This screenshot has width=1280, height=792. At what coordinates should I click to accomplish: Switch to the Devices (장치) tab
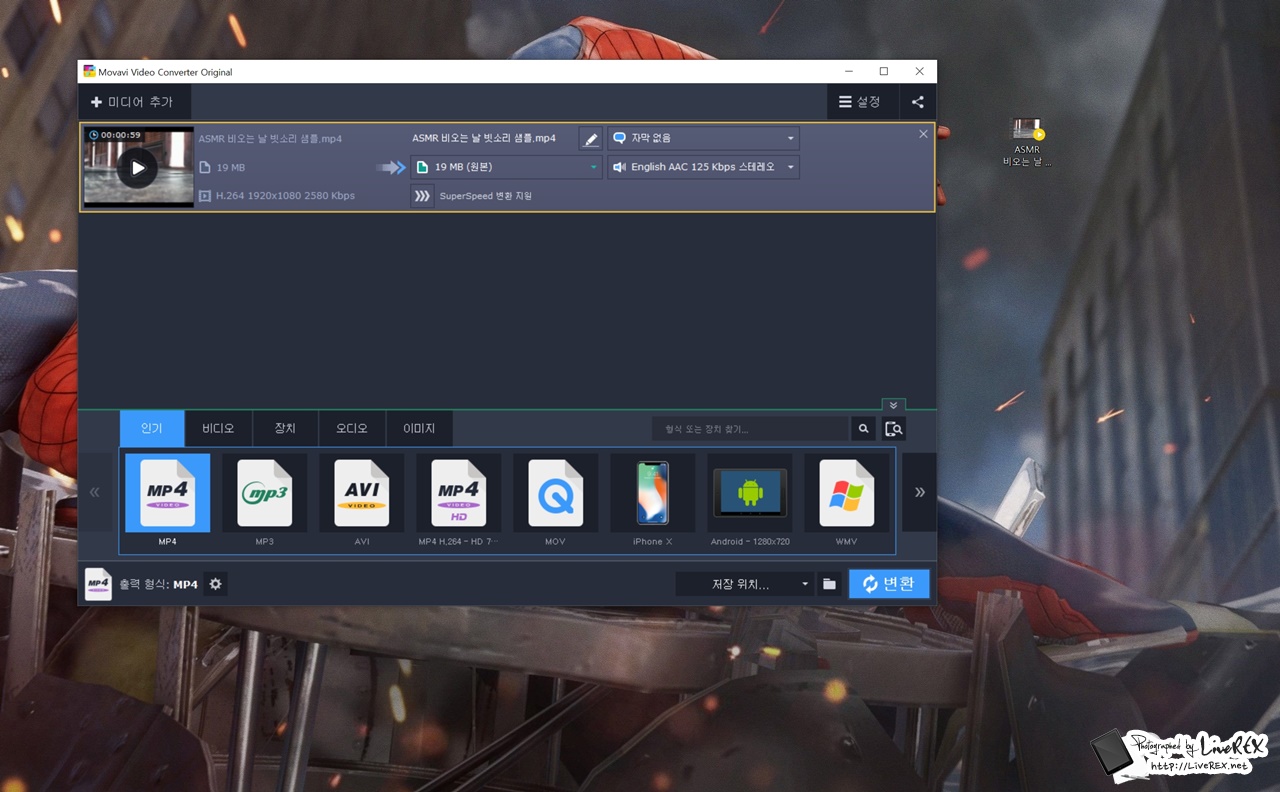285,428
